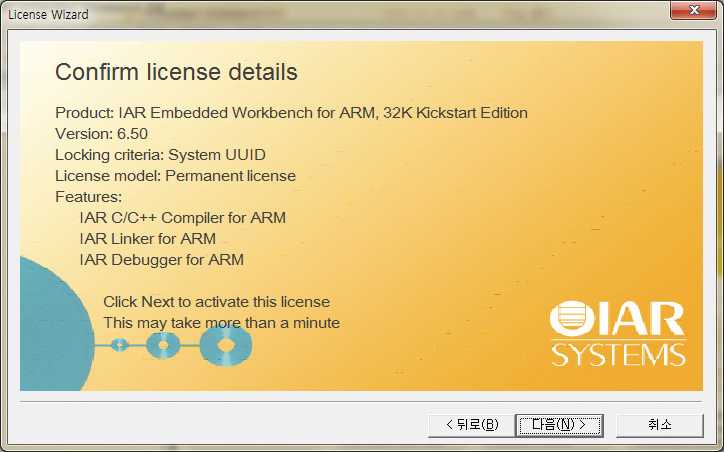The width and height of the screenshot is (724, 452).
Task: Click "Click Next to activate this license" text
Action: pyautogui.click(x=217, y=302)
